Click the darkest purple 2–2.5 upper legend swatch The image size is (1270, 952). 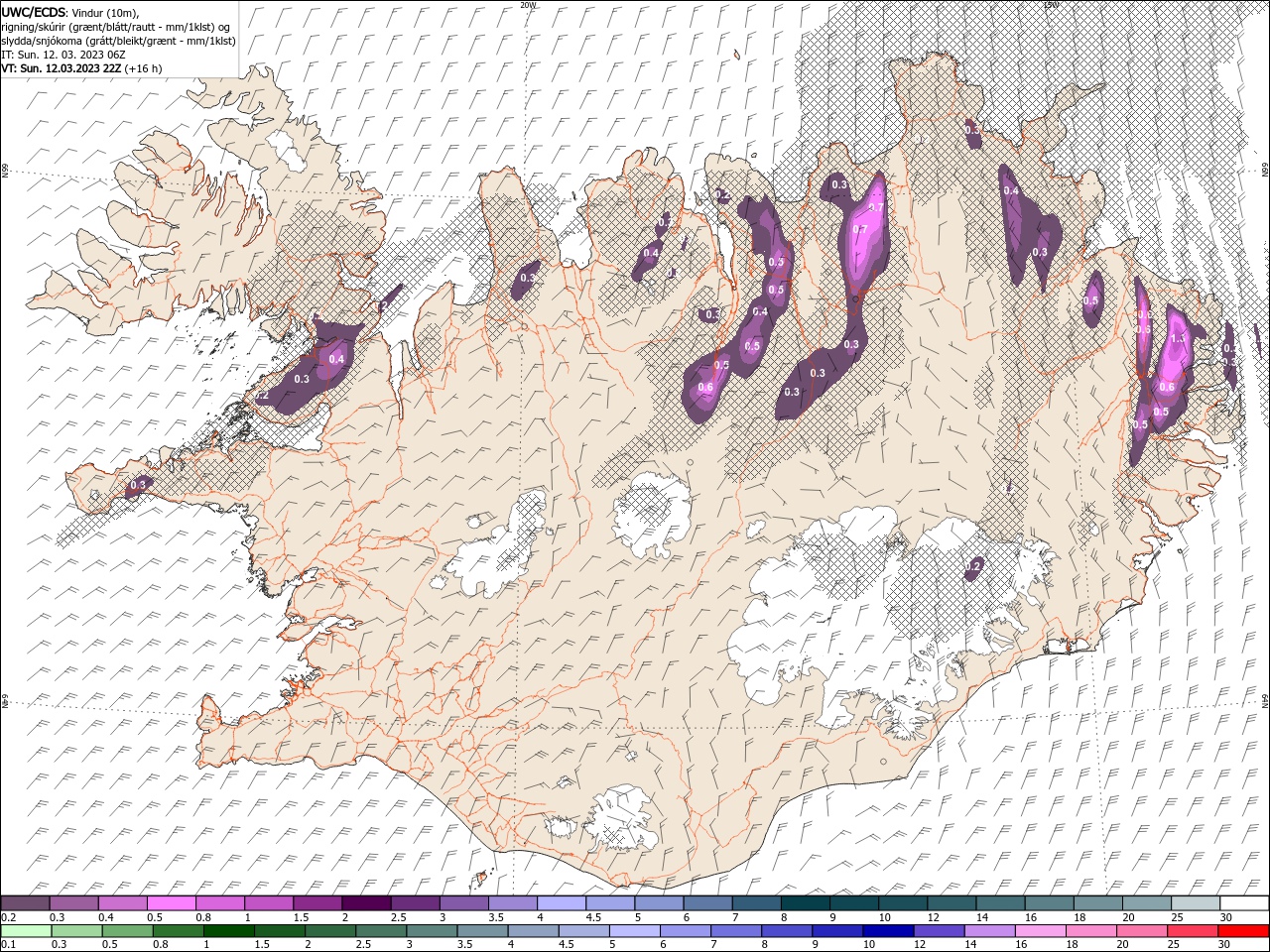pos(366,903)
